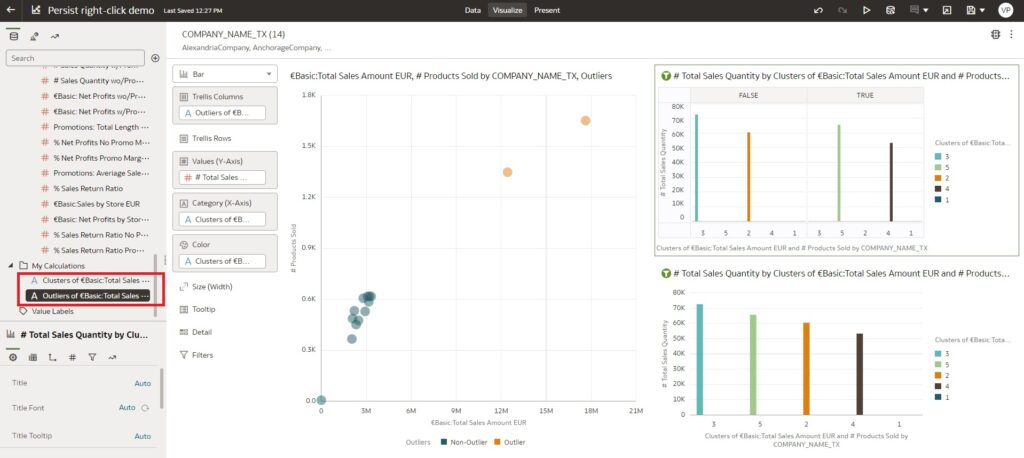This screenshot has width=1024, height=458.
Task: Select the Visualize tab
Action: click(x=507, y=10)
